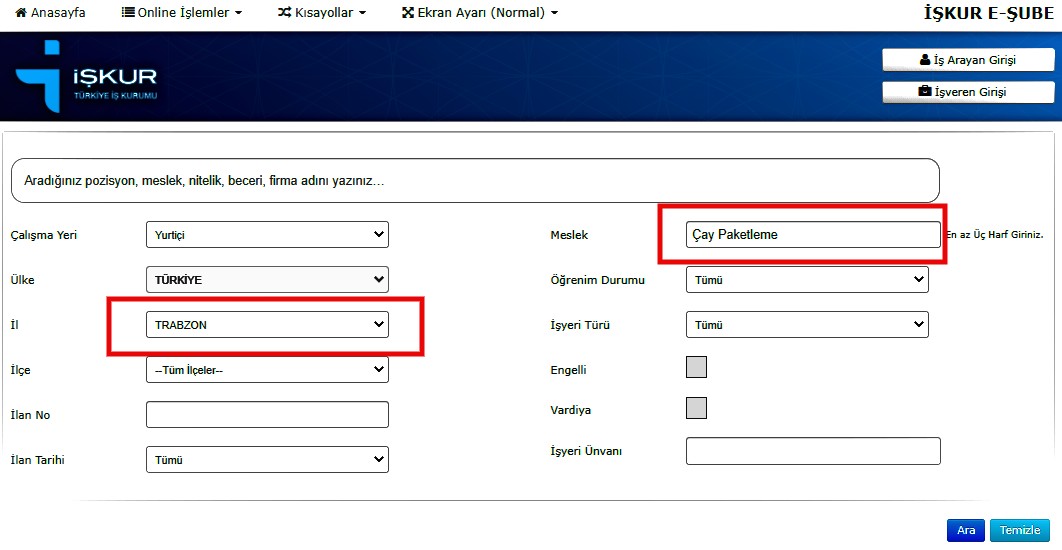This screenshot has height=550, width=1062.
Task: Toggle the Vardiya checkbox
Action: 696,408
